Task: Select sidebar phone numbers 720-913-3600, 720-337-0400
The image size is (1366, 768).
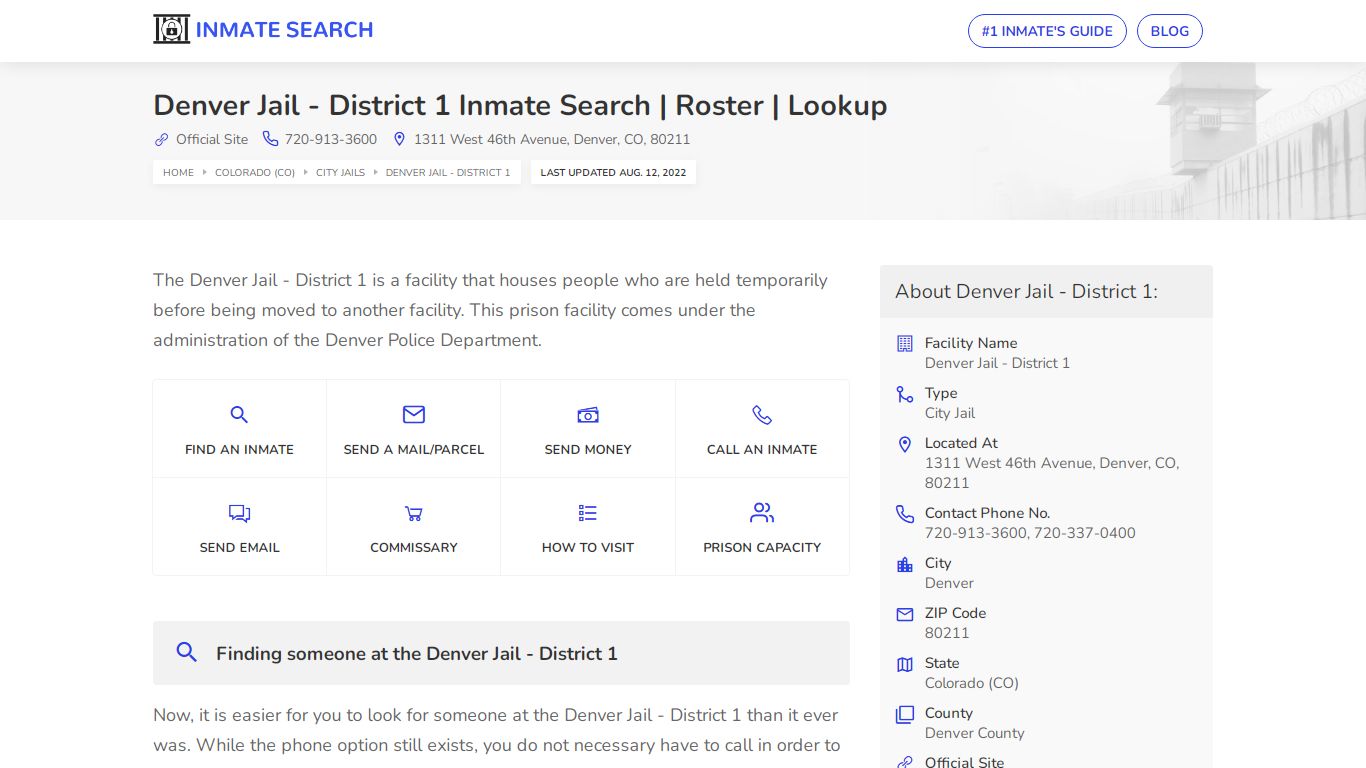Action: click(x=1030, y=533)
